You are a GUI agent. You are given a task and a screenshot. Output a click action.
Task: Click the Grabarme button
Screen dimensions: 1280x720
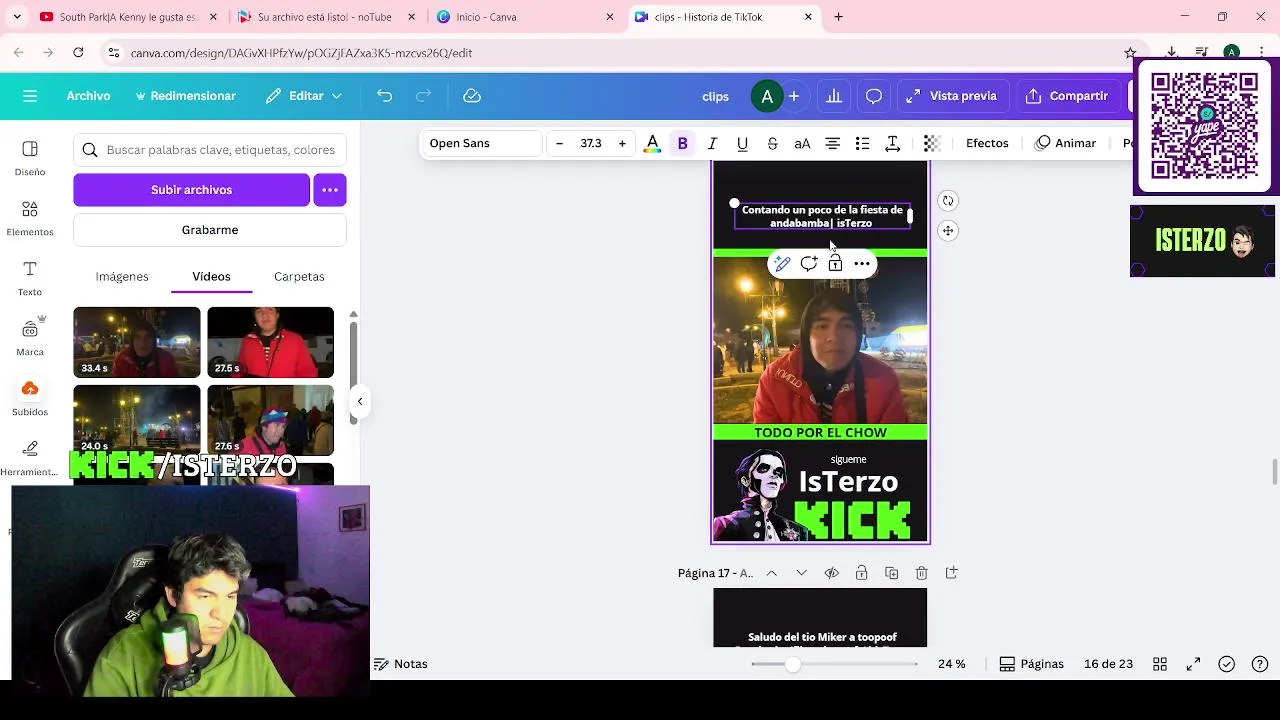click(210, 230)
